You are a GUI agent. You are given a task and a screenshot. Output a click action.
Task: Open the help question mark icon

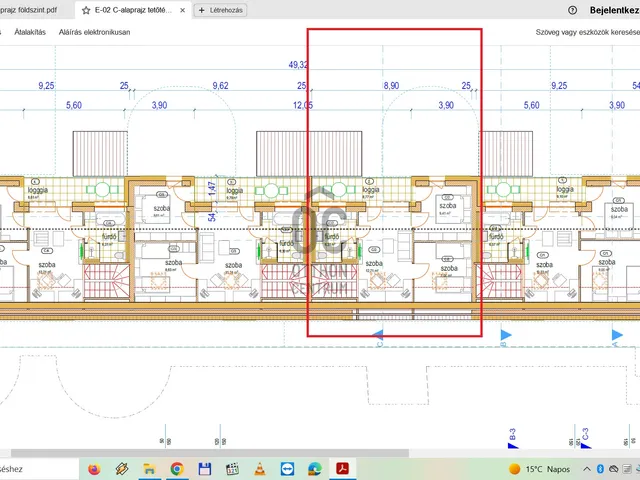pos(572,10)
